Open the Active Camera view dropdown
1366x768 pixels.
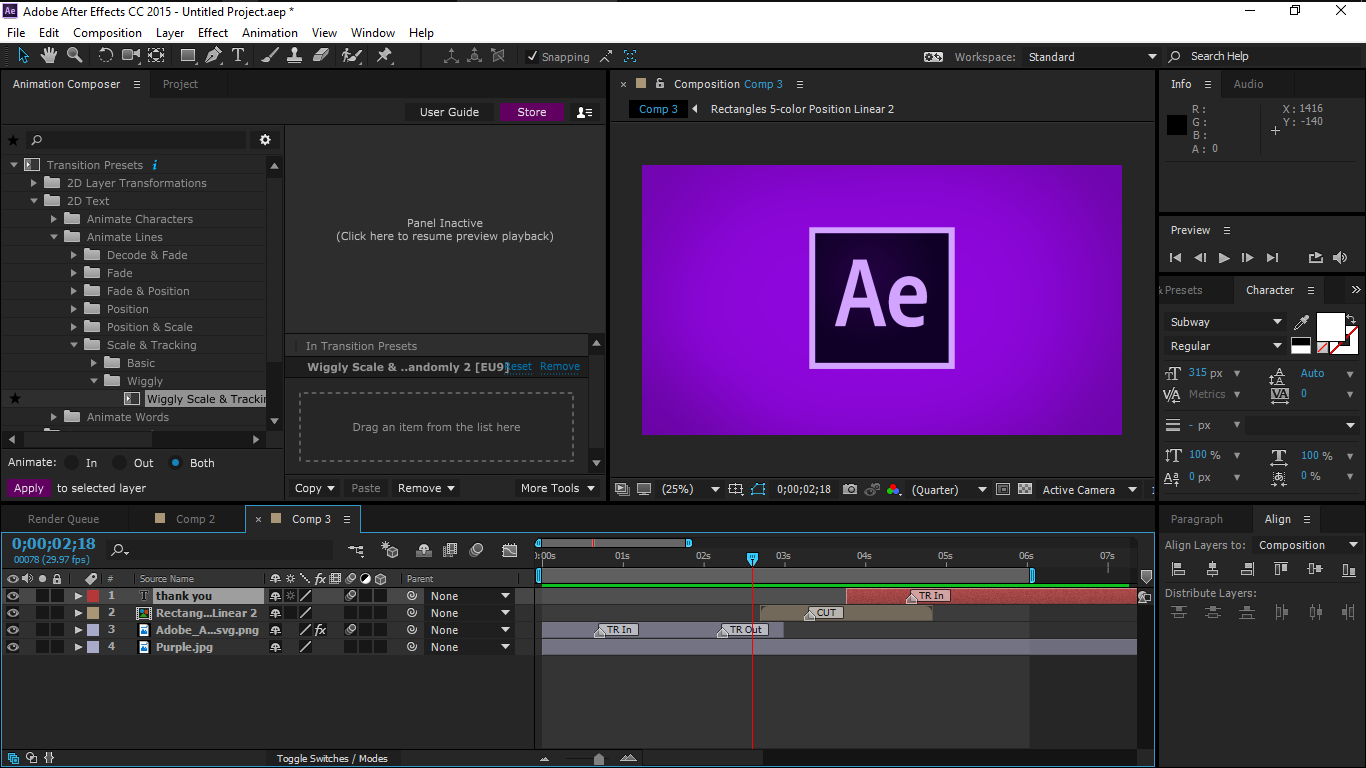1090,489
